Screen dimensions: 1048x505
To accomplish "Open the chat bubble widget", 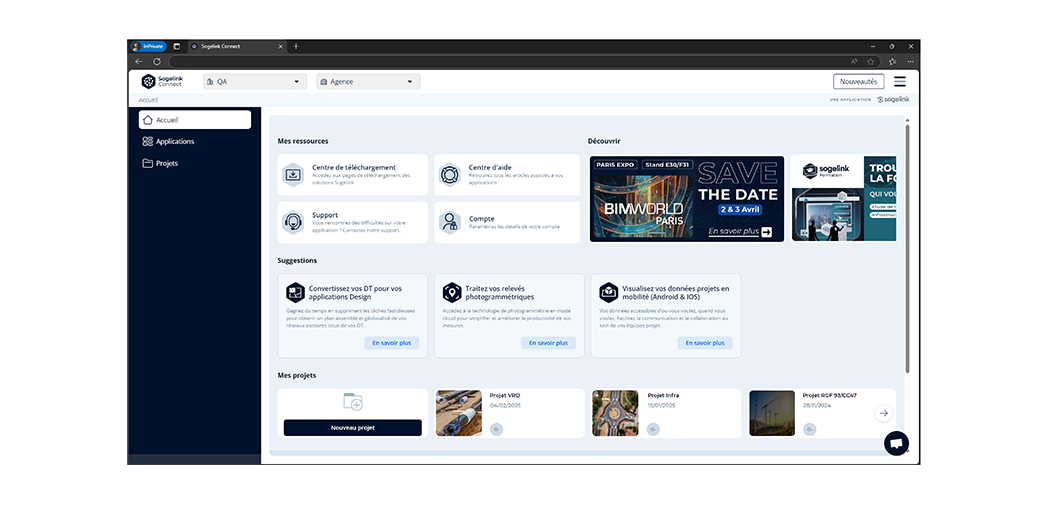I will pyautogui.click(x=896, y=443).
